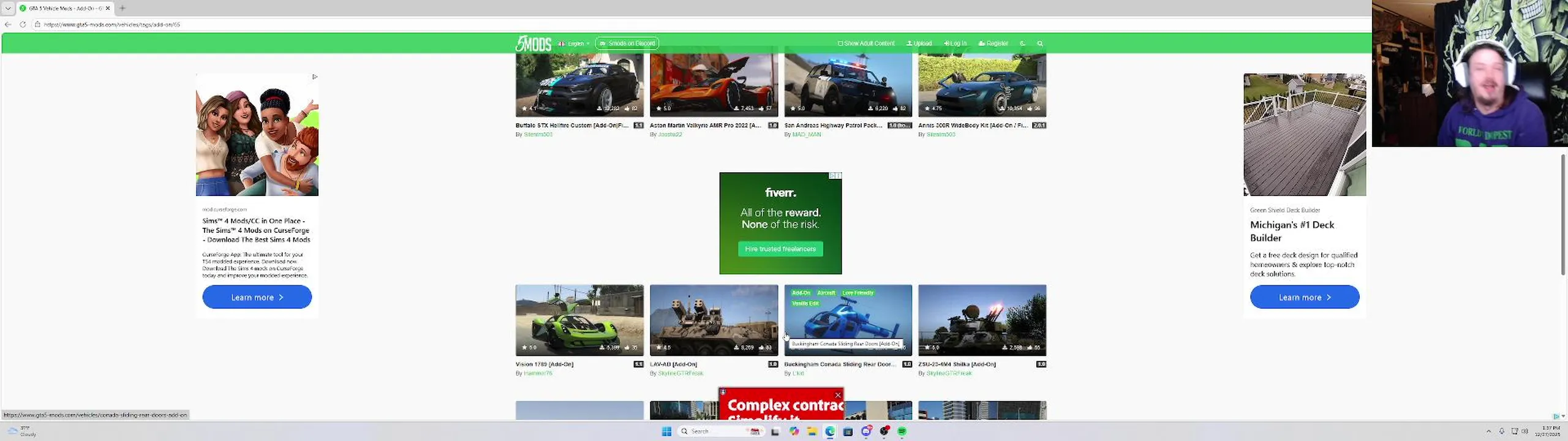Open the deck photo ad image
Image resolution: width=1568 pixels, height=441 pixels.
coord(1305,135)
